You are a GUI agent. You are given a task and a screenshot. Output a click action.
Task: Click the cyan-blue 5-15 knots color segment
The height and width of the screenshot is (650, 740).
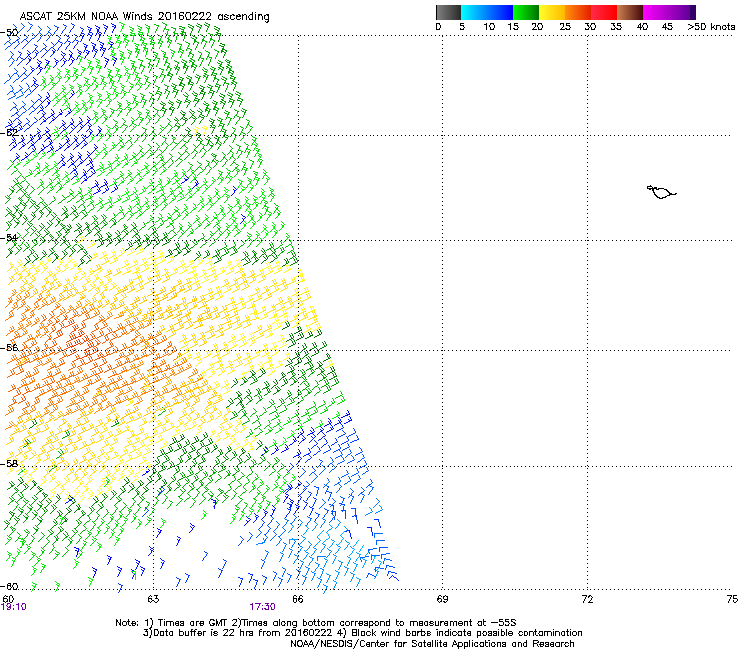[x=487, y=12]
